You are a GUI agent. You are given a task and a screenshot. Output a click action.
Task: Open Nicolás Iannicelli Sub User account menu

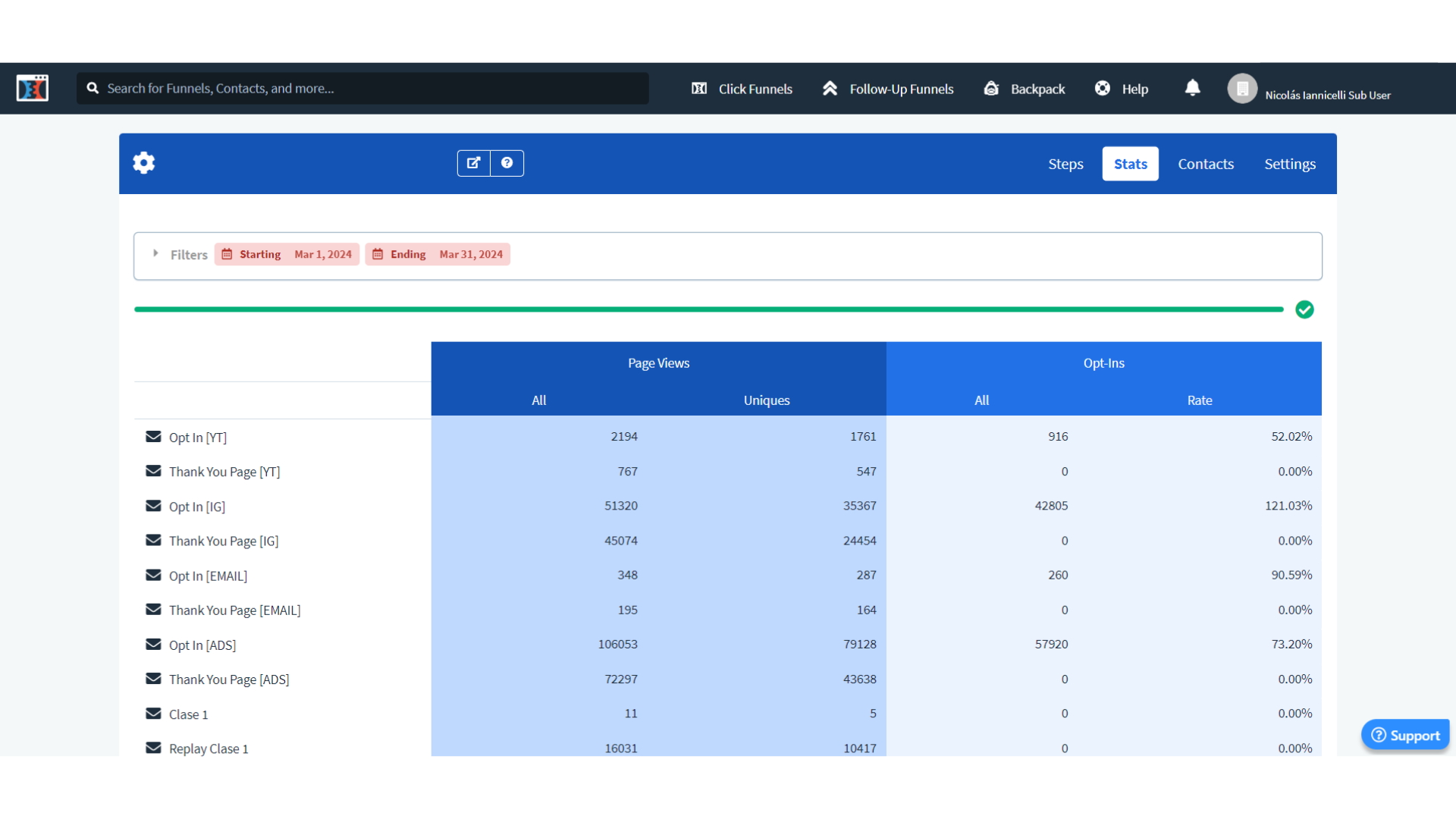[x=1328, y=95]
